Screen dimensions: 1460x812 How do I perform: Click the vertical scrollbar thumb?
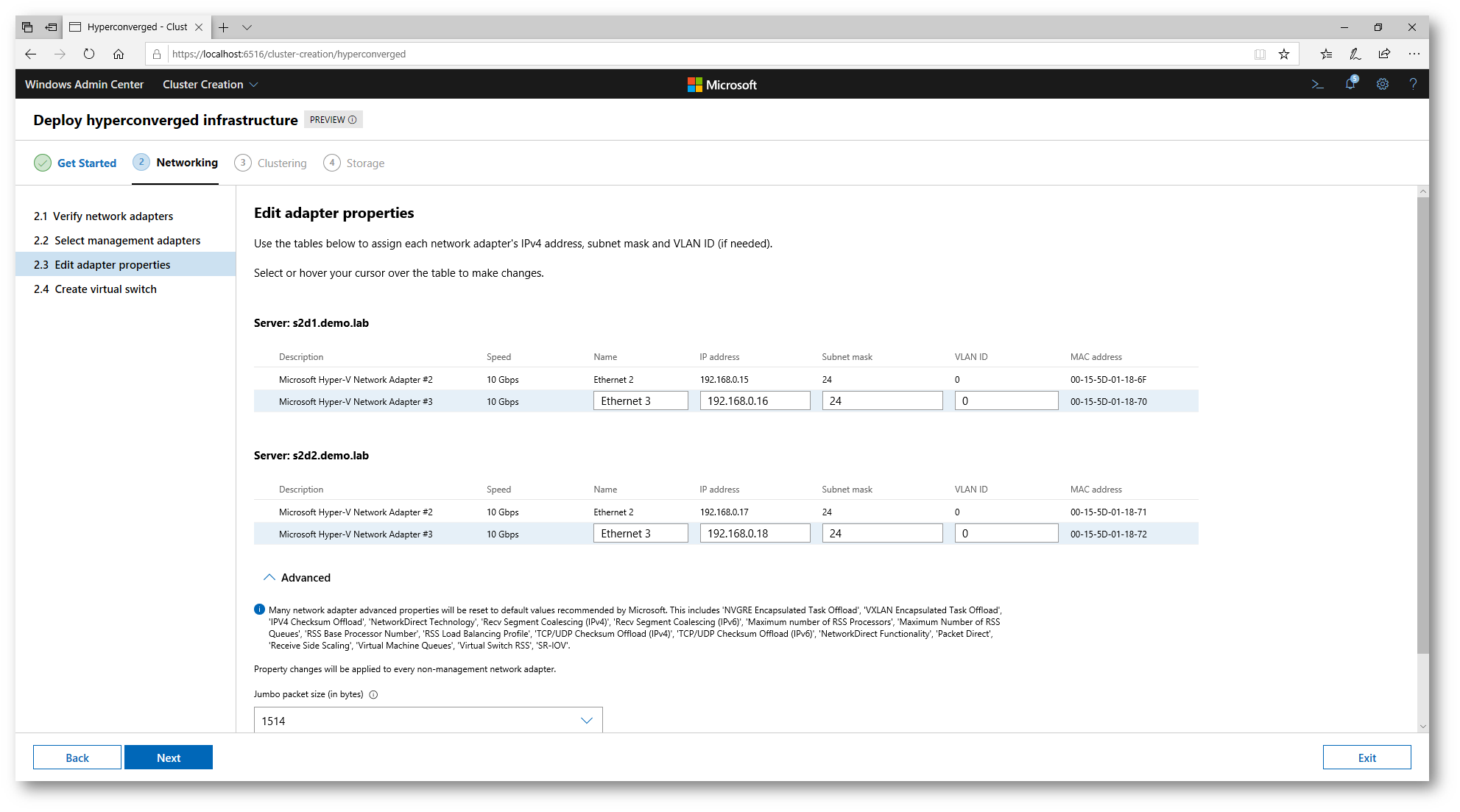click(x=1422, y=425)
